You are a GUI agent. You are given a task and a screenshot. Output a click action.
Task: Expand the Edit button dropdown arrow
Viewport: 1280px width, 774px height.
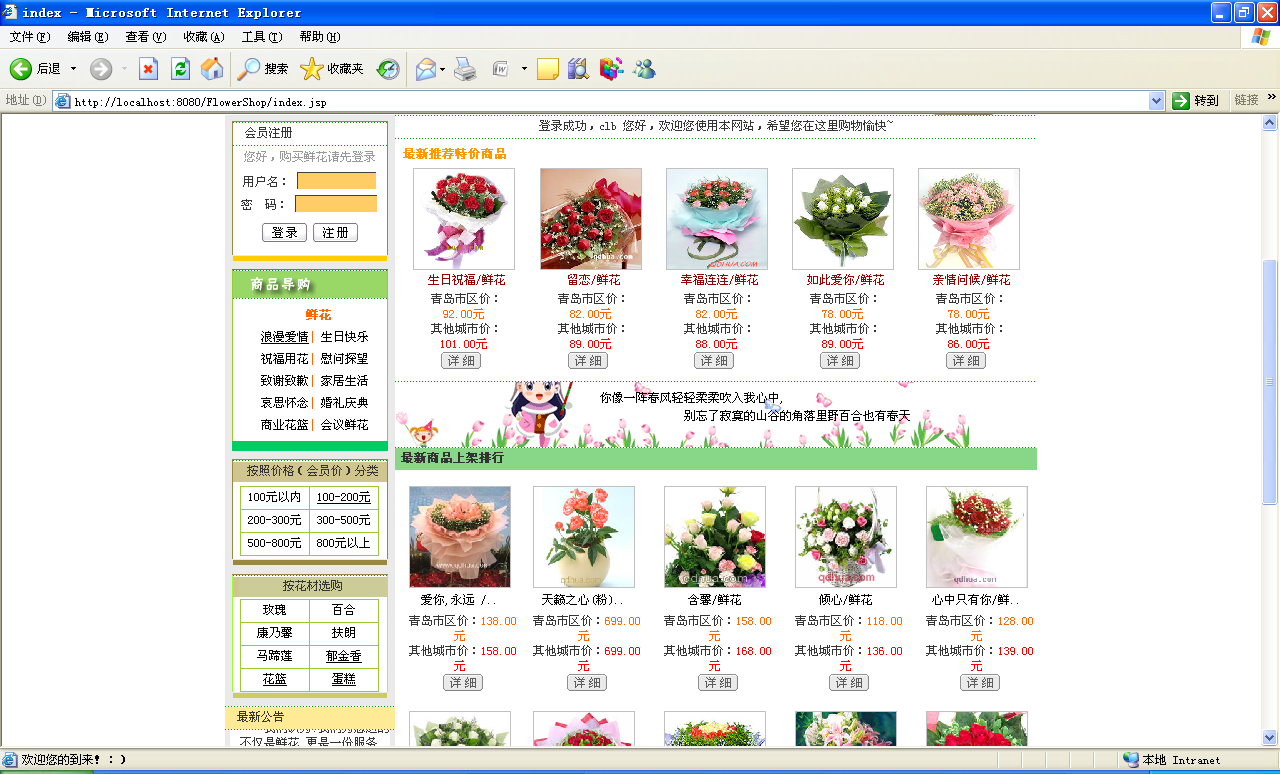524,69
